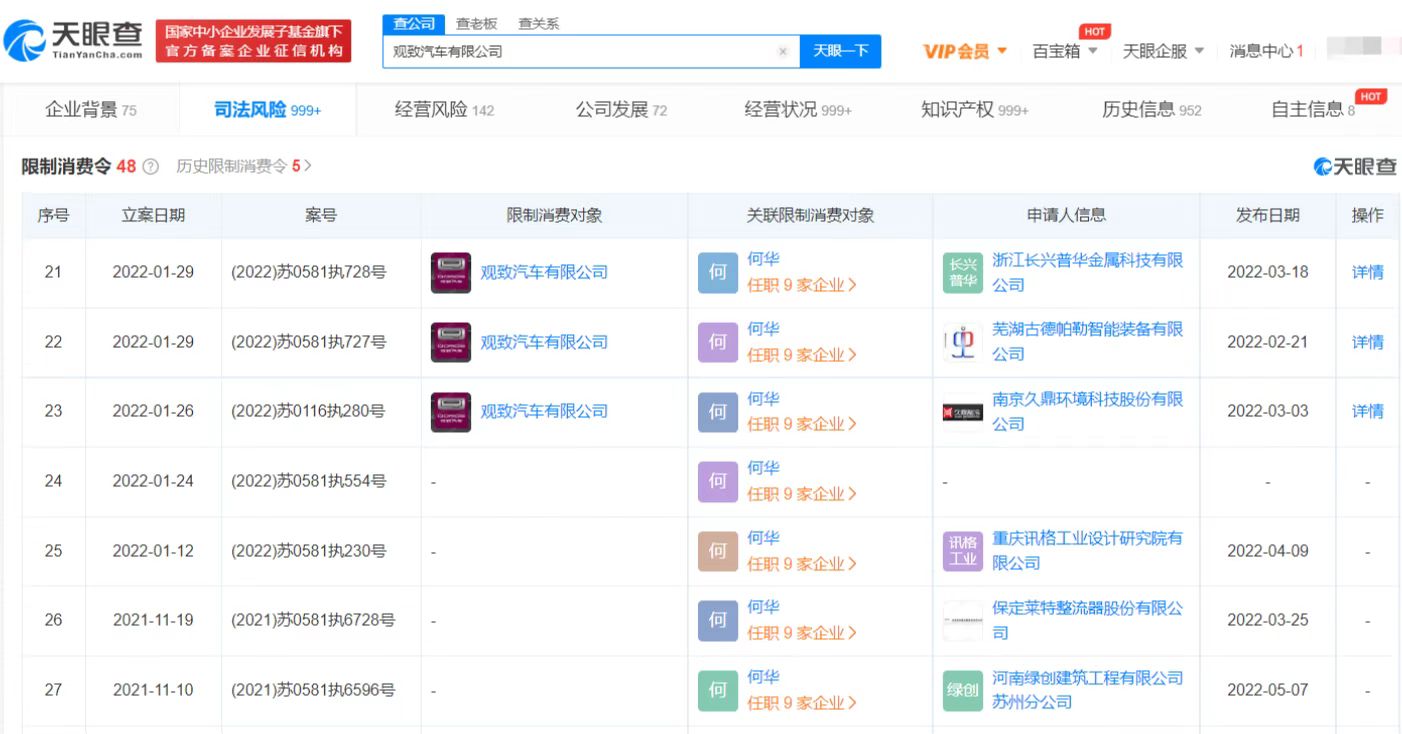Expand 任职 9 家企业 in row 23

click(802, 424)
